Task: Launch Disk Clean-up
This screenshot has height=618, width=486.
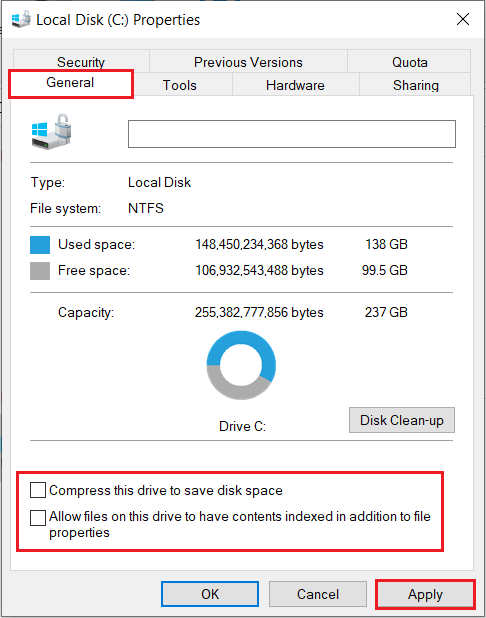Action: pos(402,420)
